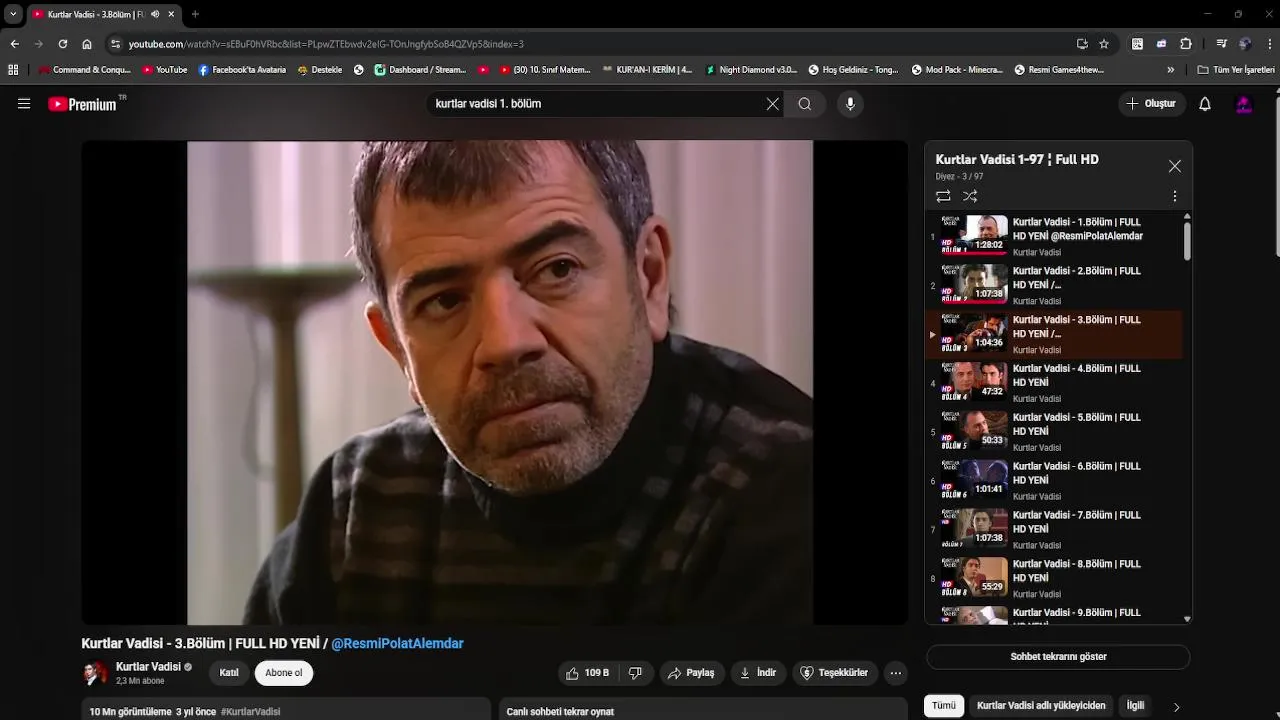The width and height of the screenshot is (1280, 720).
Task: Click the playlist scroll down arrow
Action: click(1187, 619)
